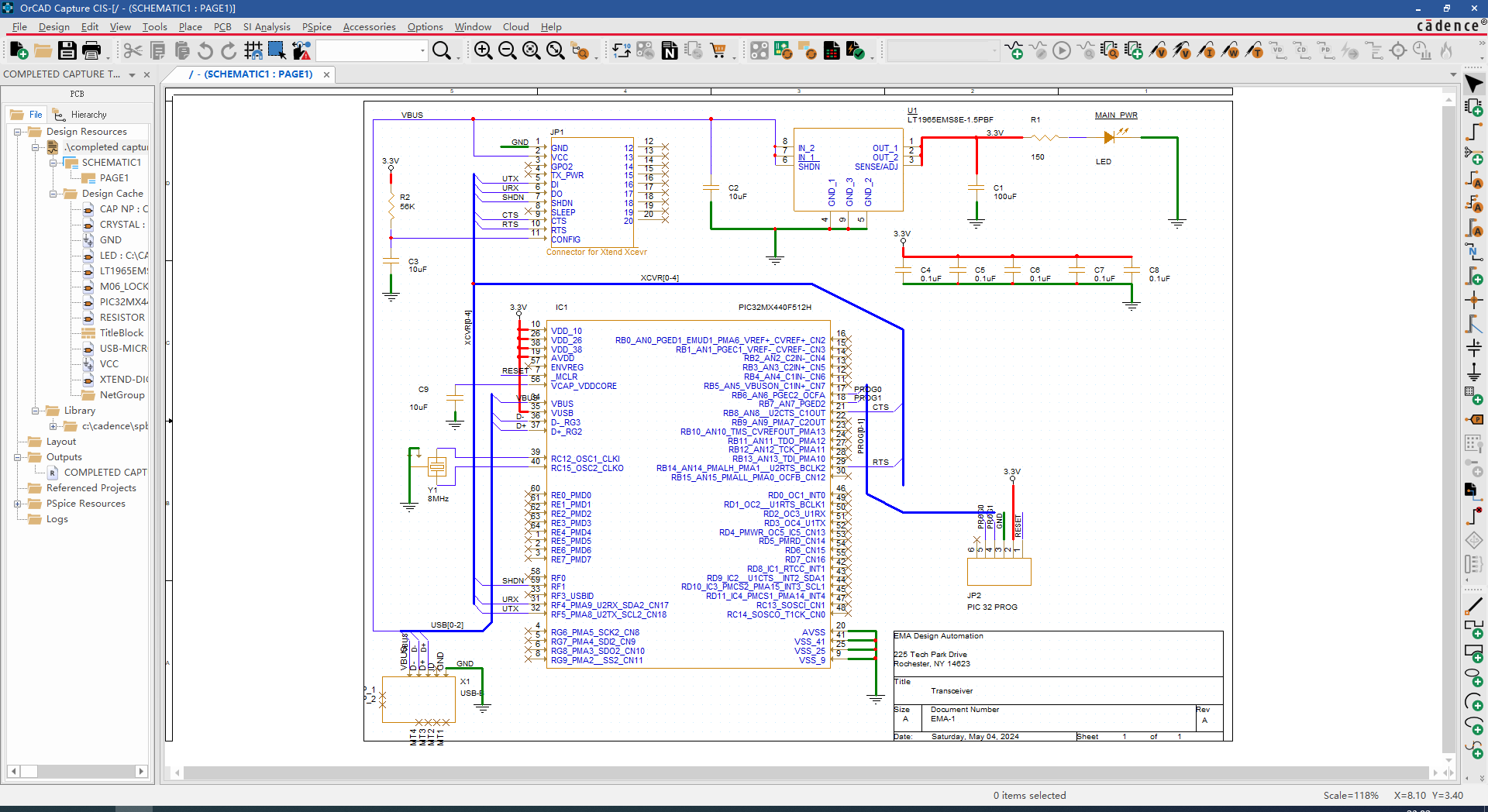Image resolution: width=1488 pixels, height=812 pixels.
Task: Select PAGE1 in the project tree
Action: point(114,178)
